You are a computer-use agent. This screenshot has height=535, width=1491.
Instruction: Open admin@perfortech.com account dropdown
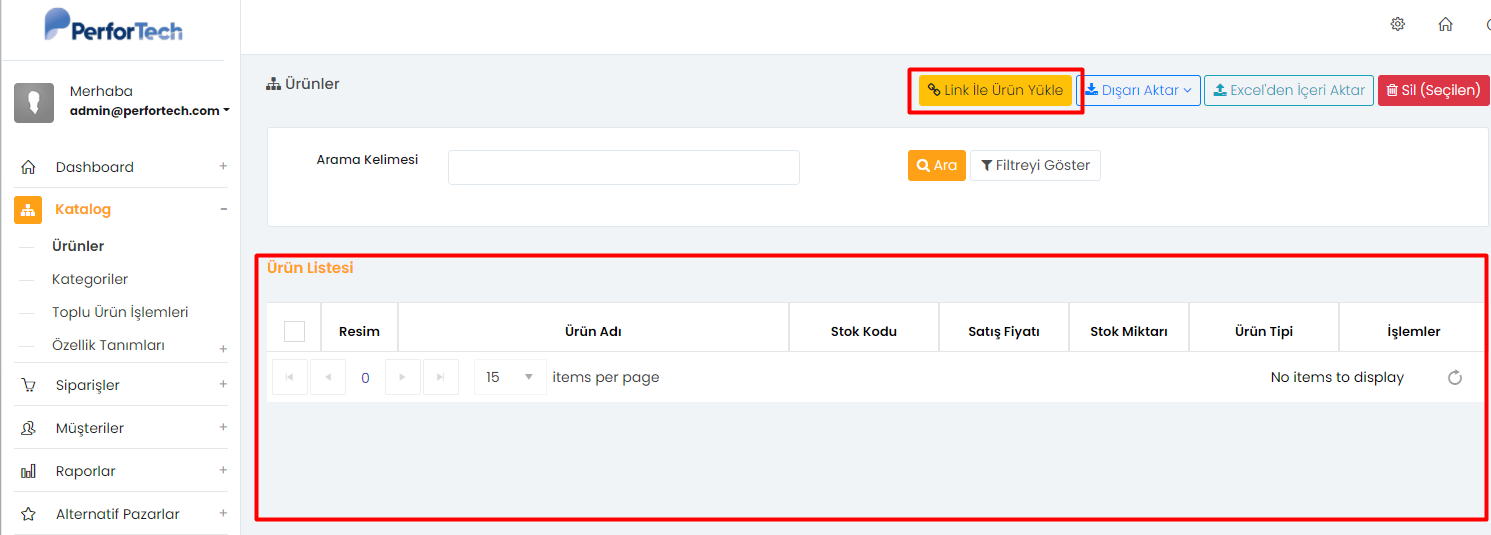[x=149, y=111]
